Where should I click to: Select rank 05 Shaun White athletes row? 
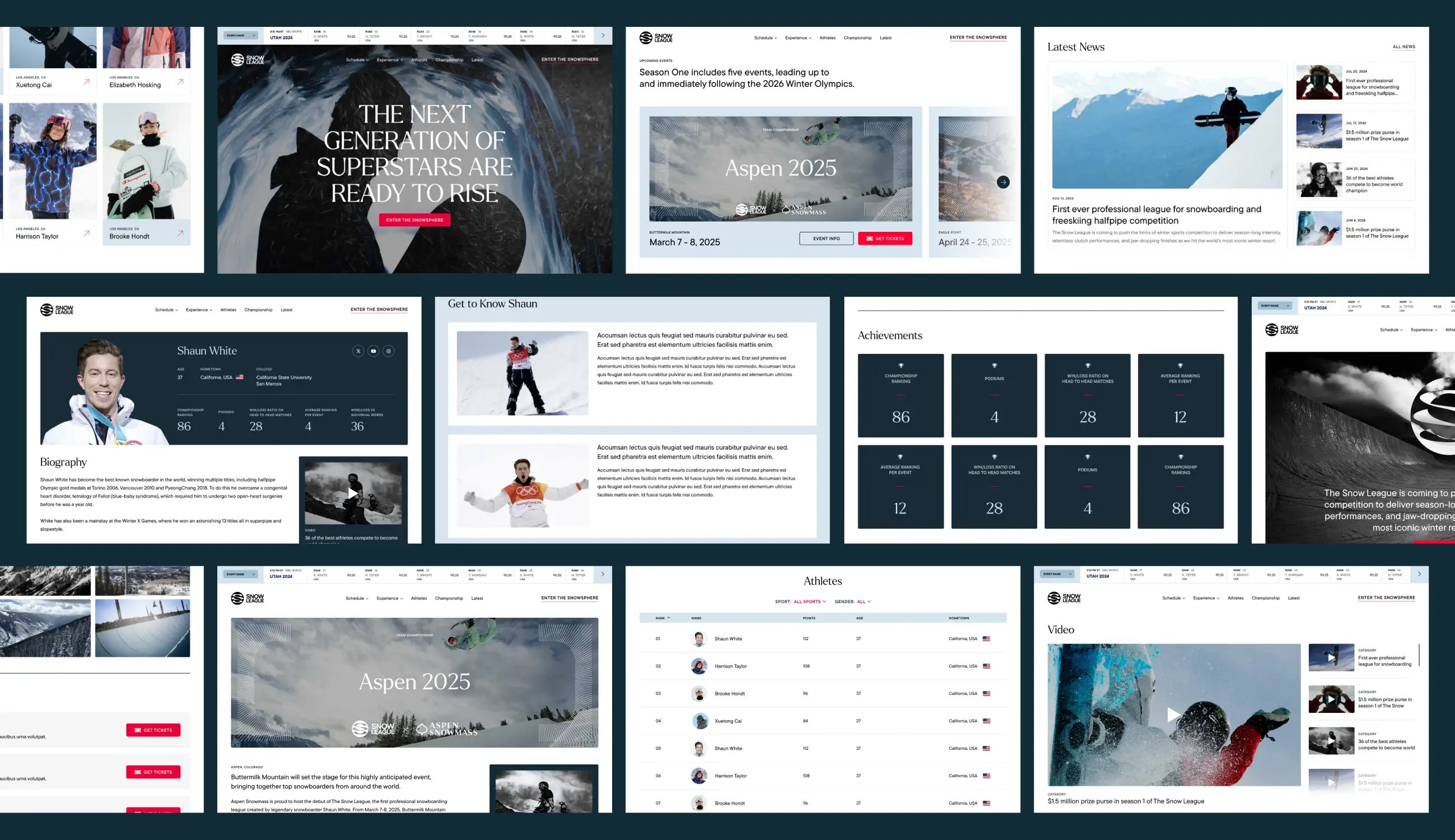click(823, 748)
